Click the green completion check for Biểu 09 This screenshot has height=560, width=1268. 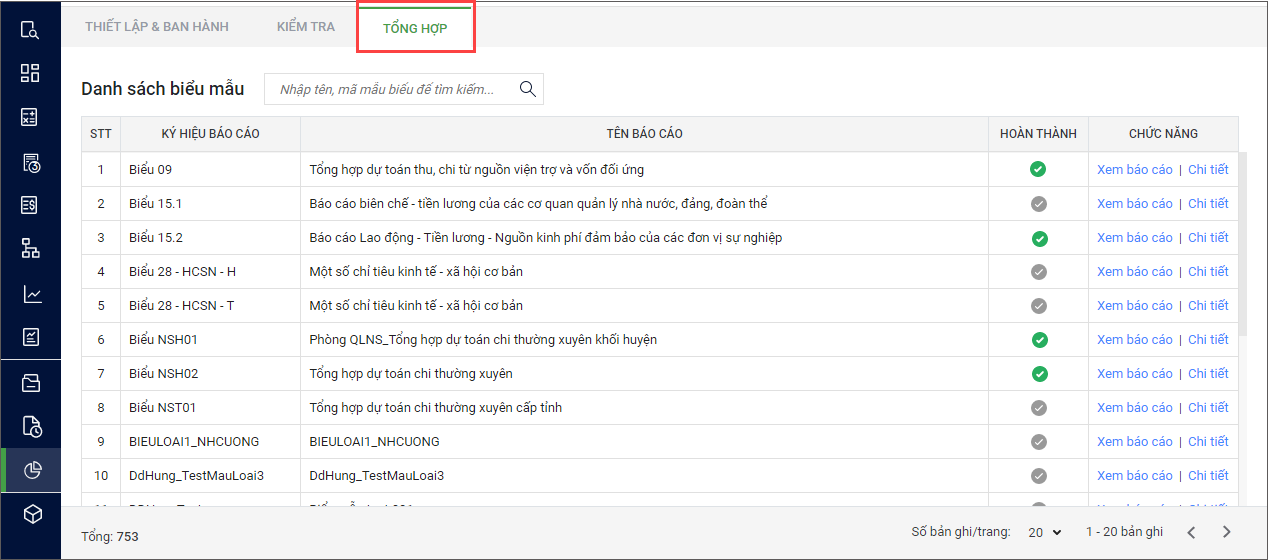[1038, 170]
